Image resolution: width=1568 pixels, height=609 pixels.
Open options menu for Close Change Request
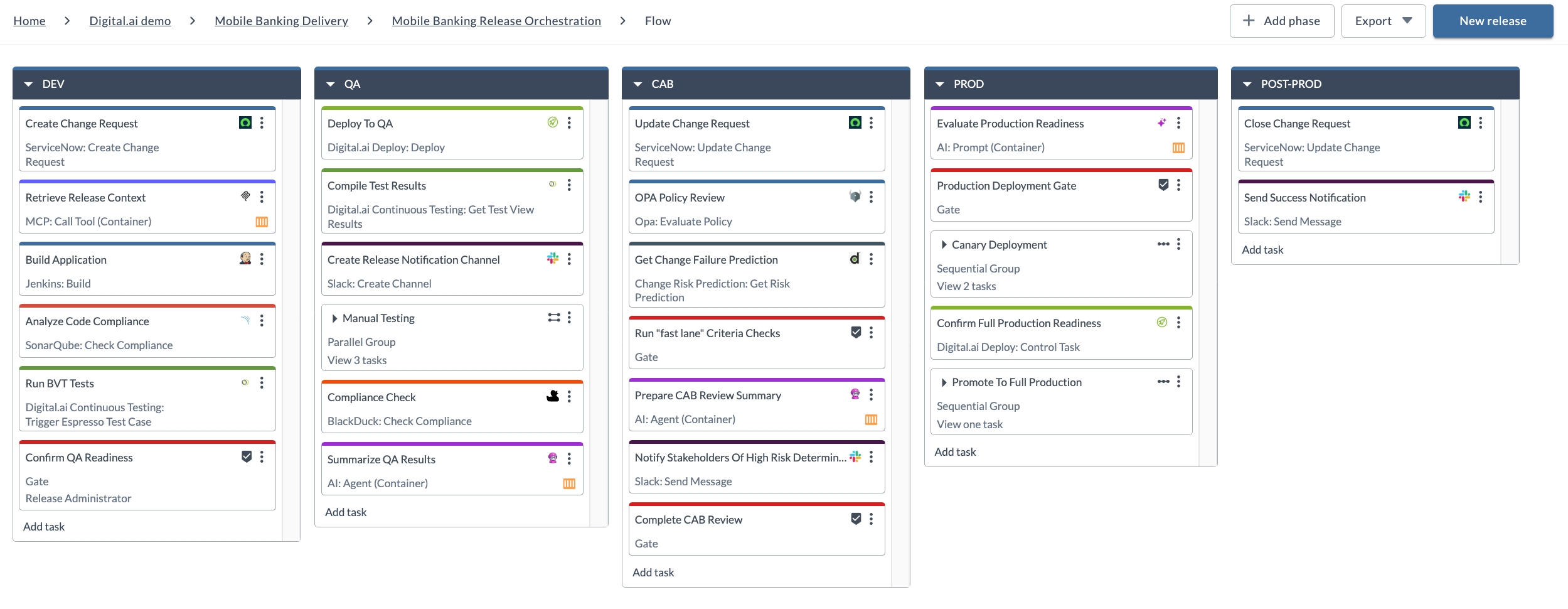(x=1480, y=123)
